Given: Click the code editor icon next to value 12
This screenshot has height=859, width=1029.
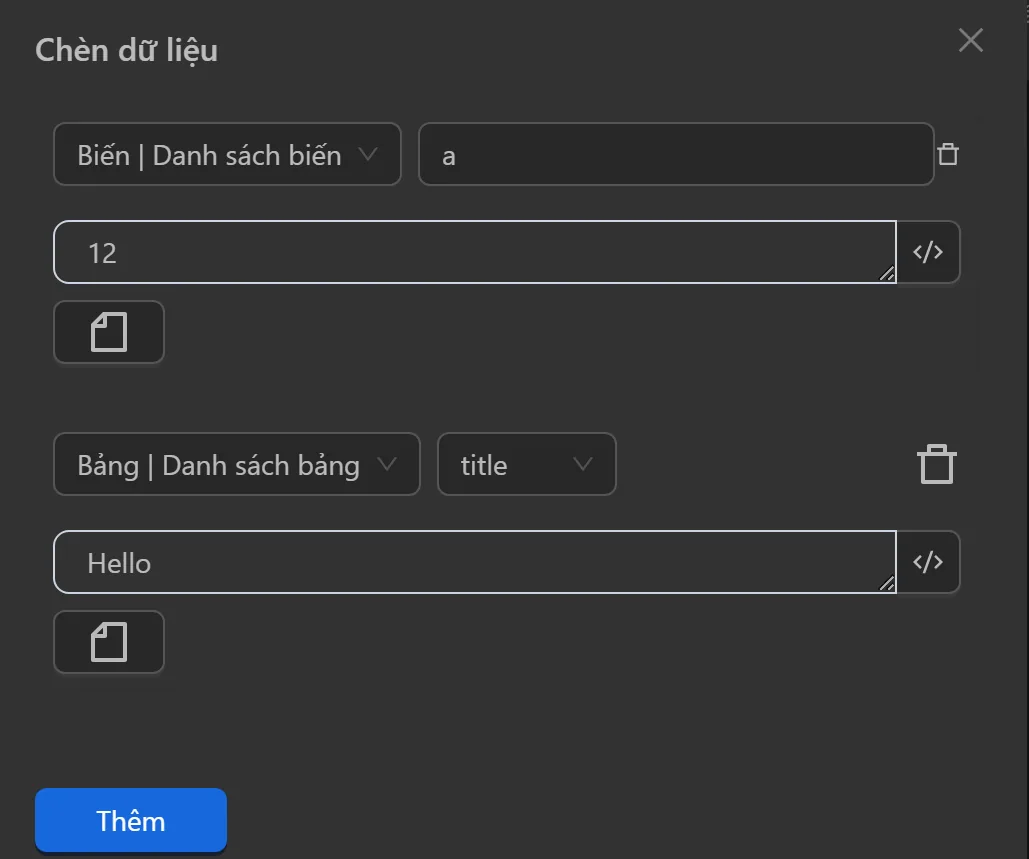Looking at the screenshot, I should click(x=928, y=252).
